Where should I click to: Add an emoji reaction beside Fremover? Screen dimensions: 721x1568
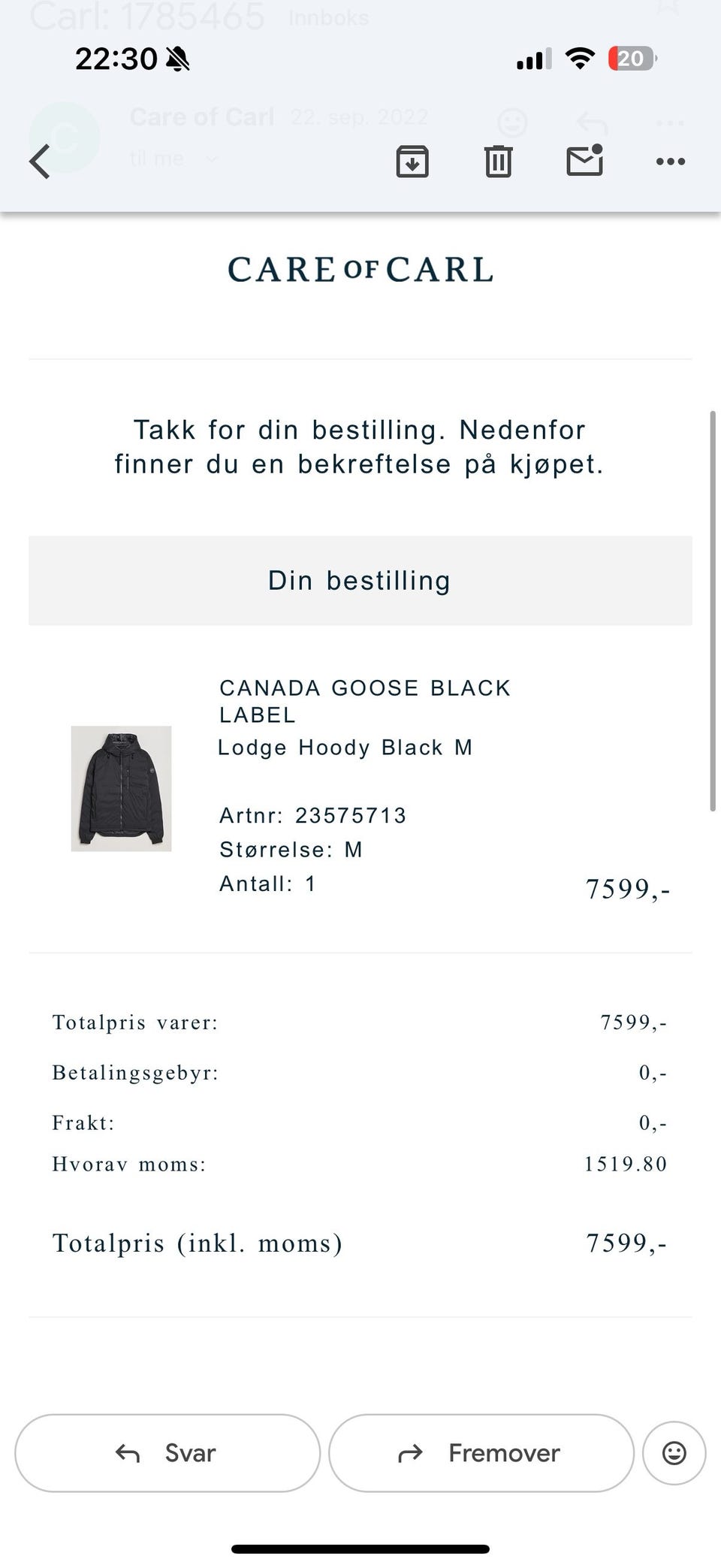pos(674,1453)
